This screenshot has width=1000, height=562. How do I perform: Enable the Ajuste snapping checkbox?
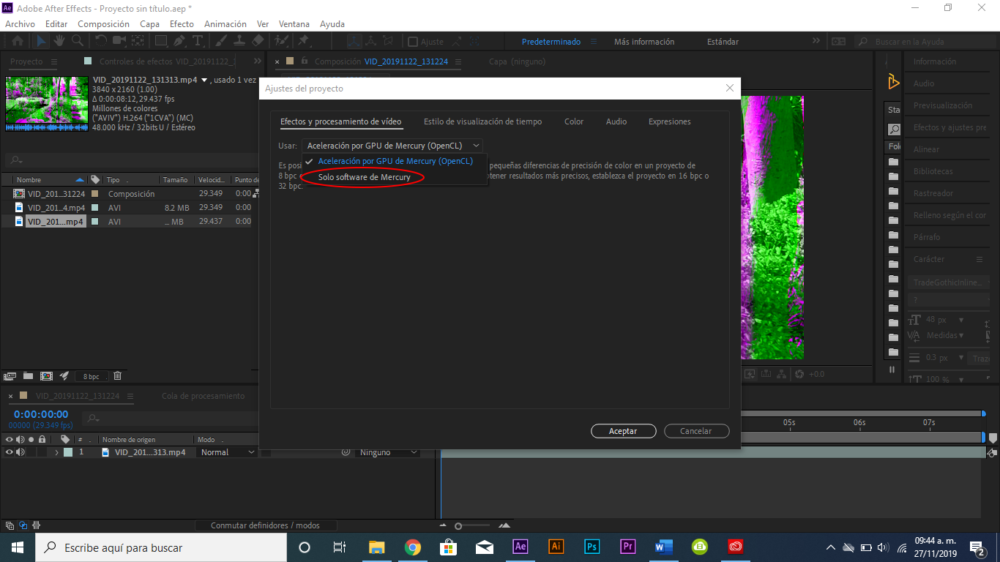click(x=412, y=42)
